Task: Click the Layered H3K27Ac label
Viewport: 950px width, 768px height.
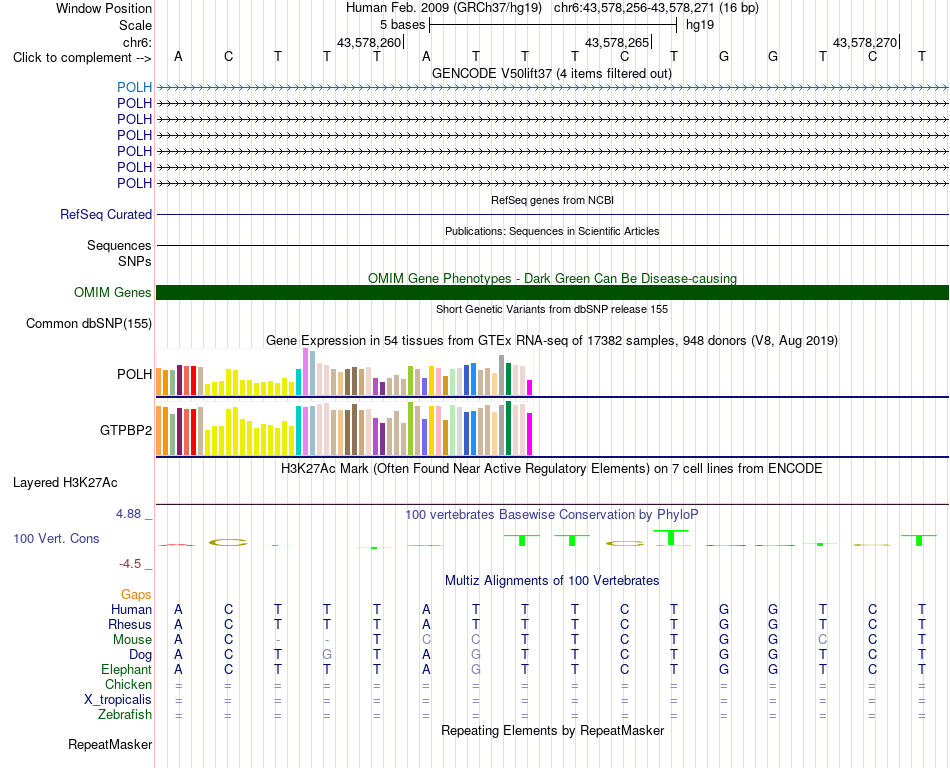Action: [x=65, y=483]
